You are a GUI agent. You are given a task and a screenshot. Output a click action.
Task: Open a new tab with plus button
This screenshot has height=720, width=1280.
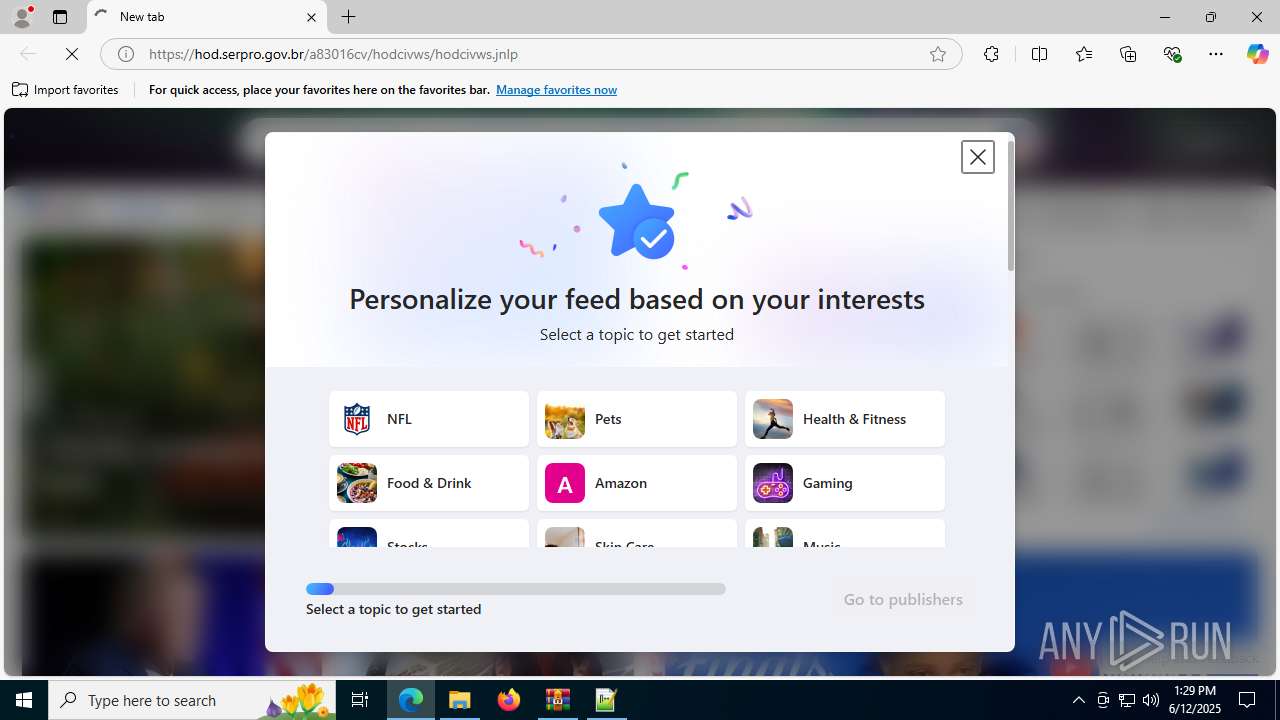(348, 17)
